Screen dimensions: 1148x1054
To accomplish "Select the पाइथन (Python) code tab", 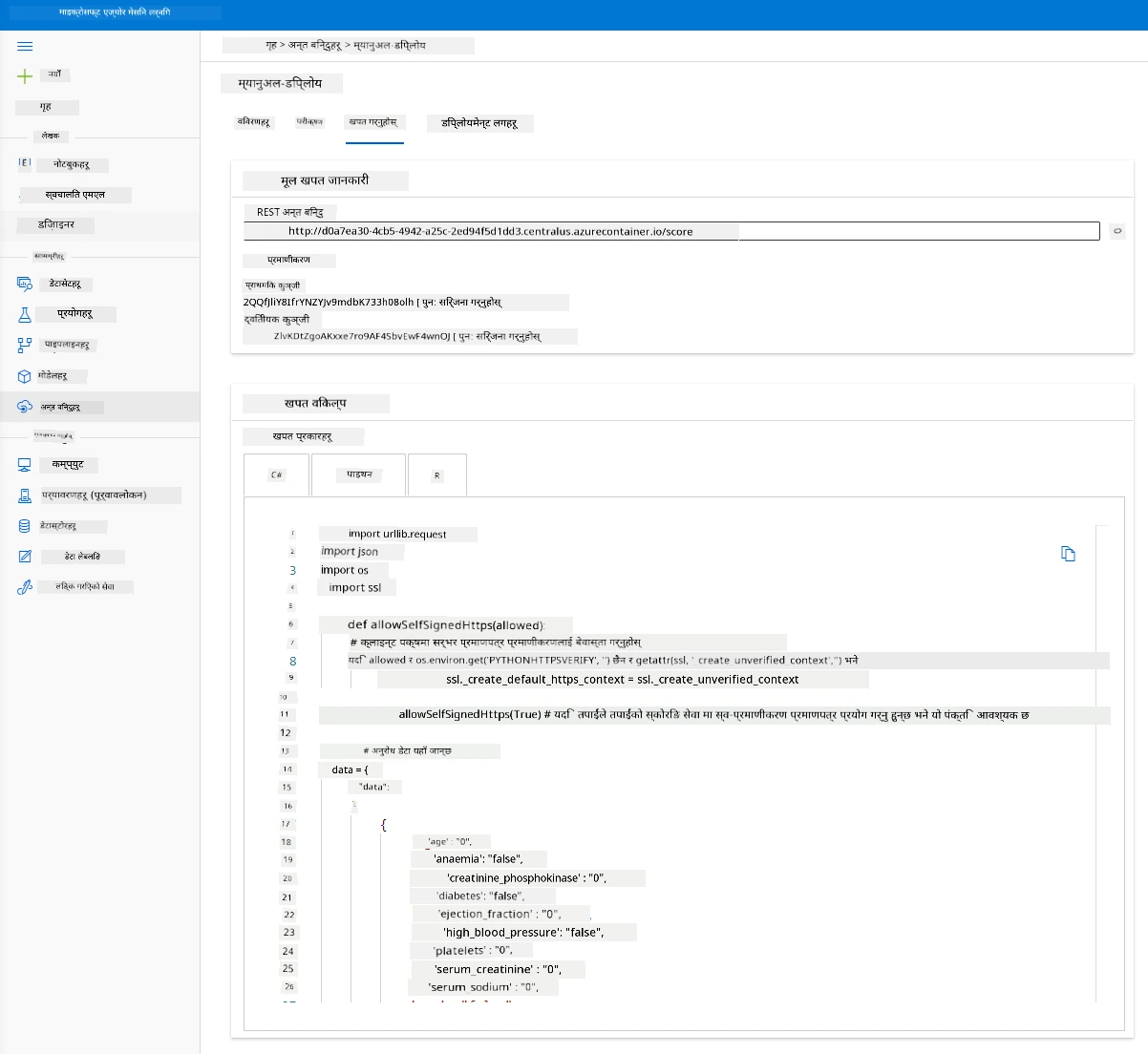I will click(359, 474).
